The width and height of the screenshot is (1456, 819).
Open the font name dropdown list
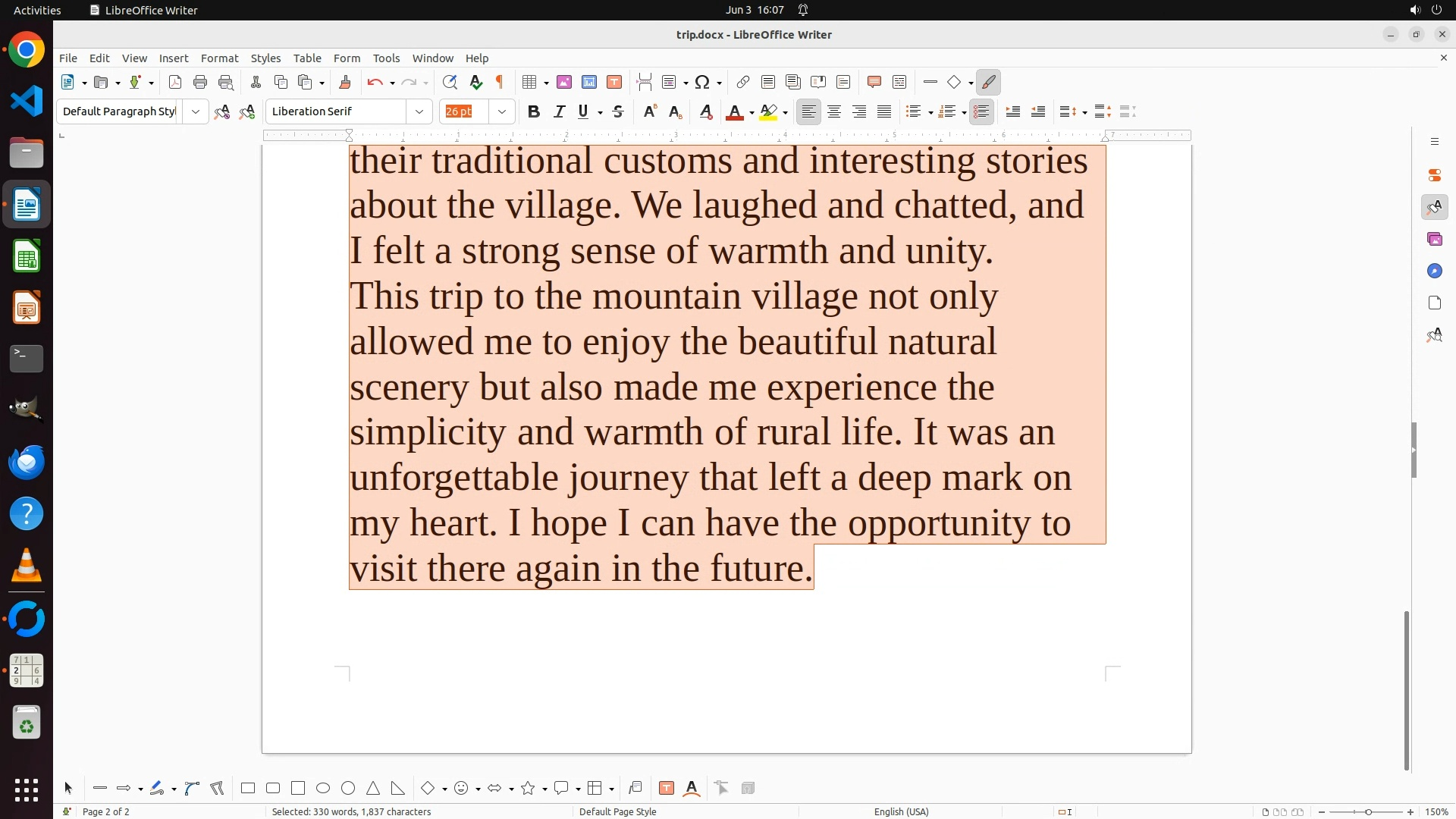419,111
